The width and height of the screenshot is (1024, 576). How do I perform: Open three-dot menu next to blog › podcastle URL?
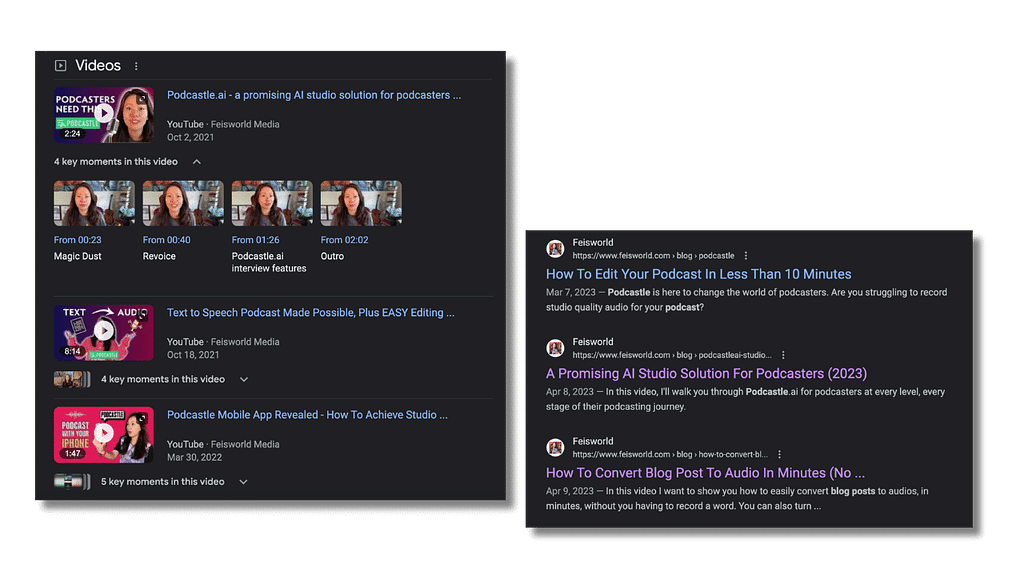coord(746,256)
